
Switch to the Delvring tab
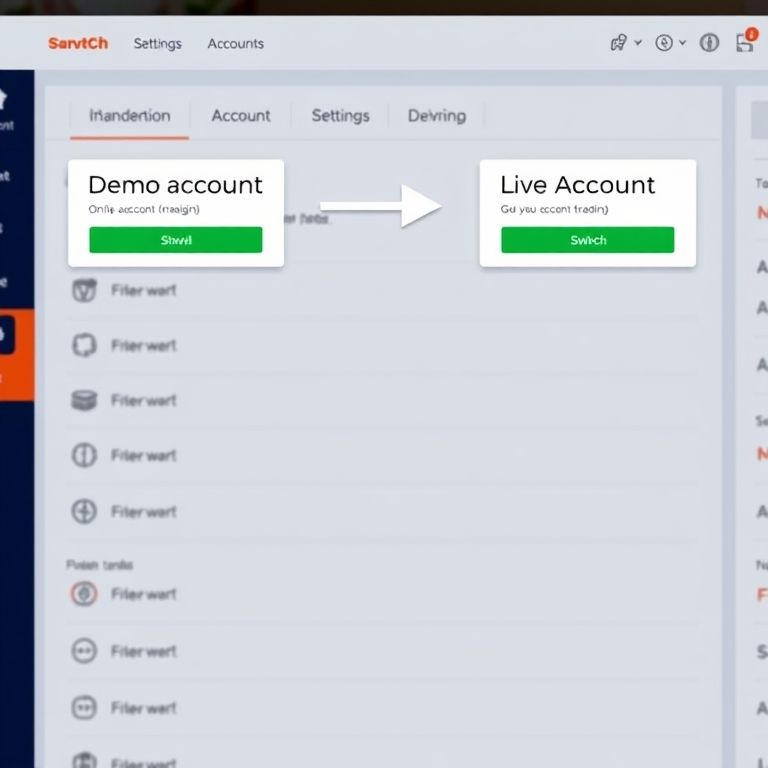[436, 116]
